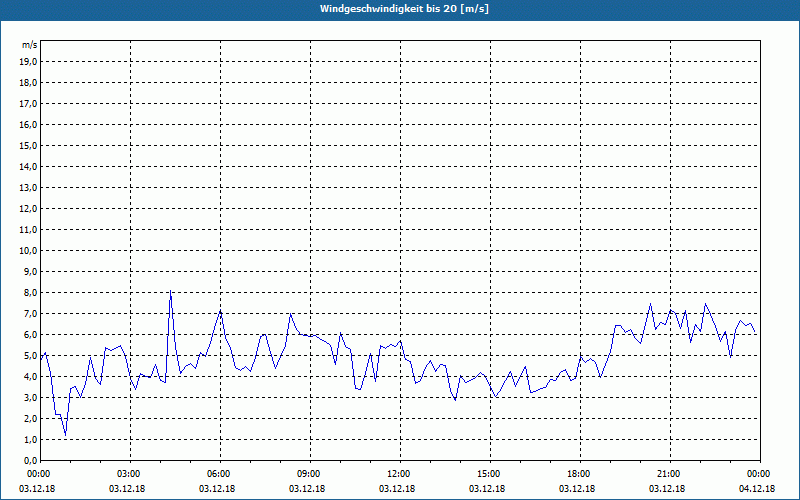Click the 06:00 time axis label
The height and width of the screenshot is (500, 800).
click(x=220, y=474)
